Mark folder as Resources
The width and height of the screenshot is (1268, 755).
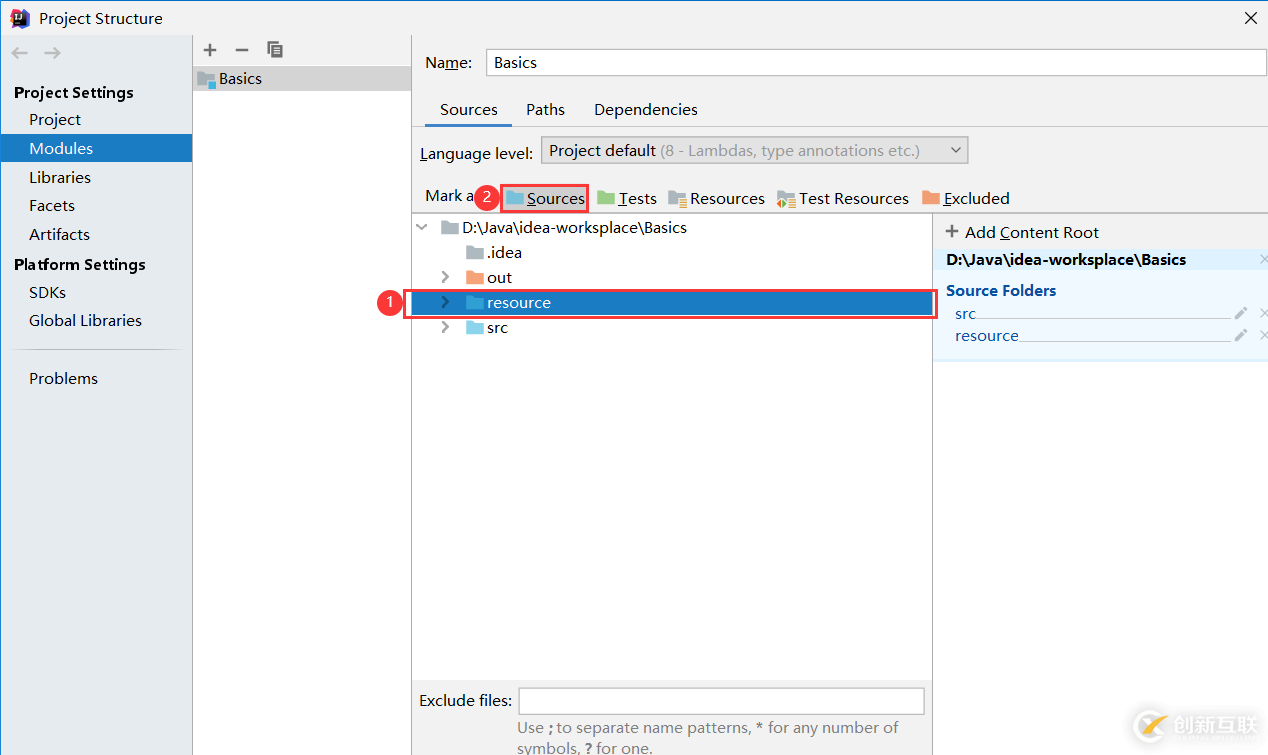(x=716, y=198)
